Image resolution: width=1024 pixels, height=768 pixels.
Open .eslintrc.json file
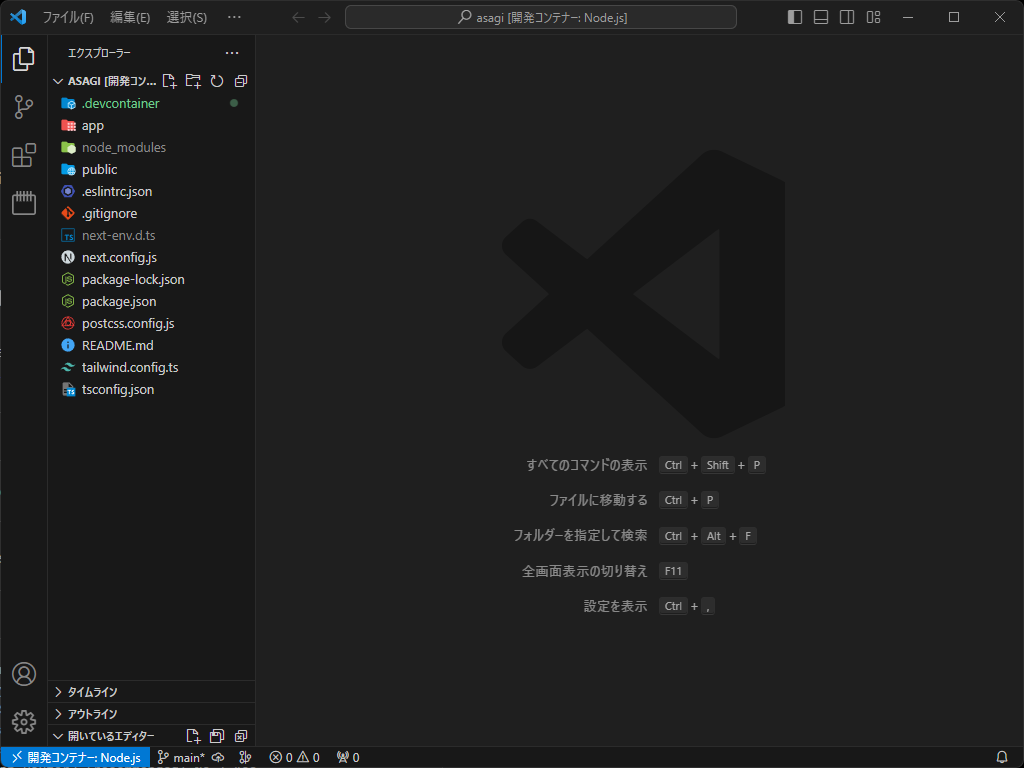[x=150, y=191]
